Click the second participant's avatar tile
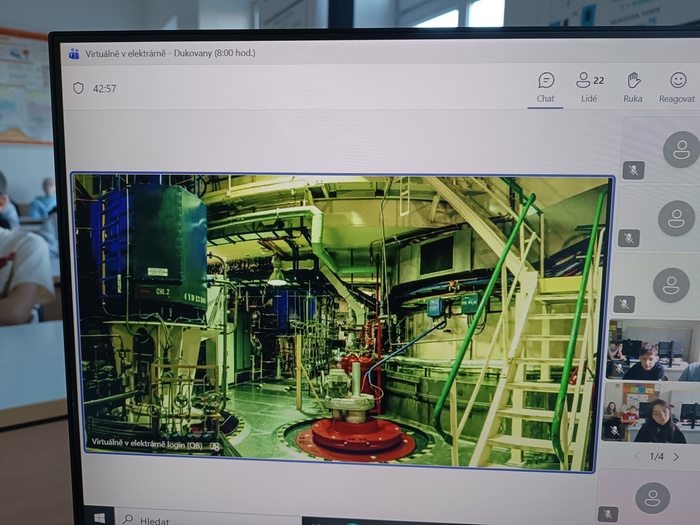 click(676, 217)
